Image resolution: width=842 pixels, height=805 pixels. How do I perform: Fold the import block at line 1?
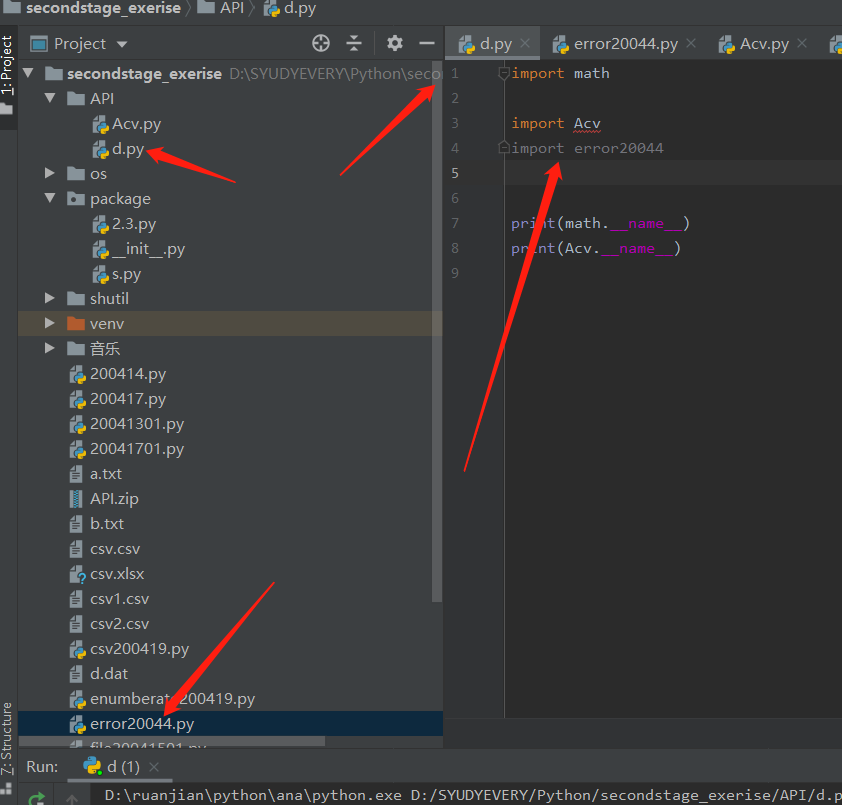tap(504, 73)
